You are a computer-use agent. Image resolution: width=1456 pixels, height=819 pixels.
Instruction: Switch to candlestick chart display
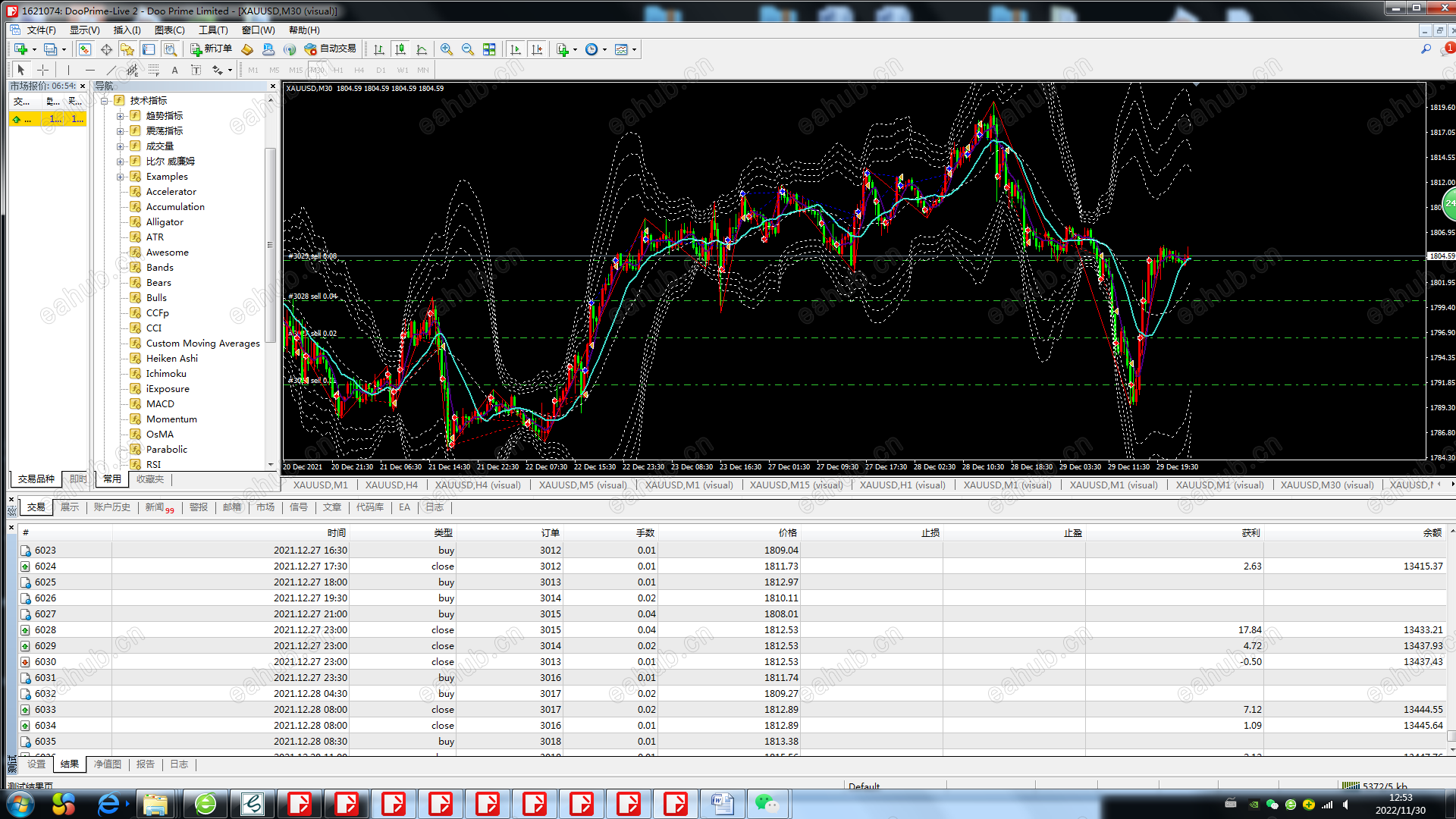(400, 49)
